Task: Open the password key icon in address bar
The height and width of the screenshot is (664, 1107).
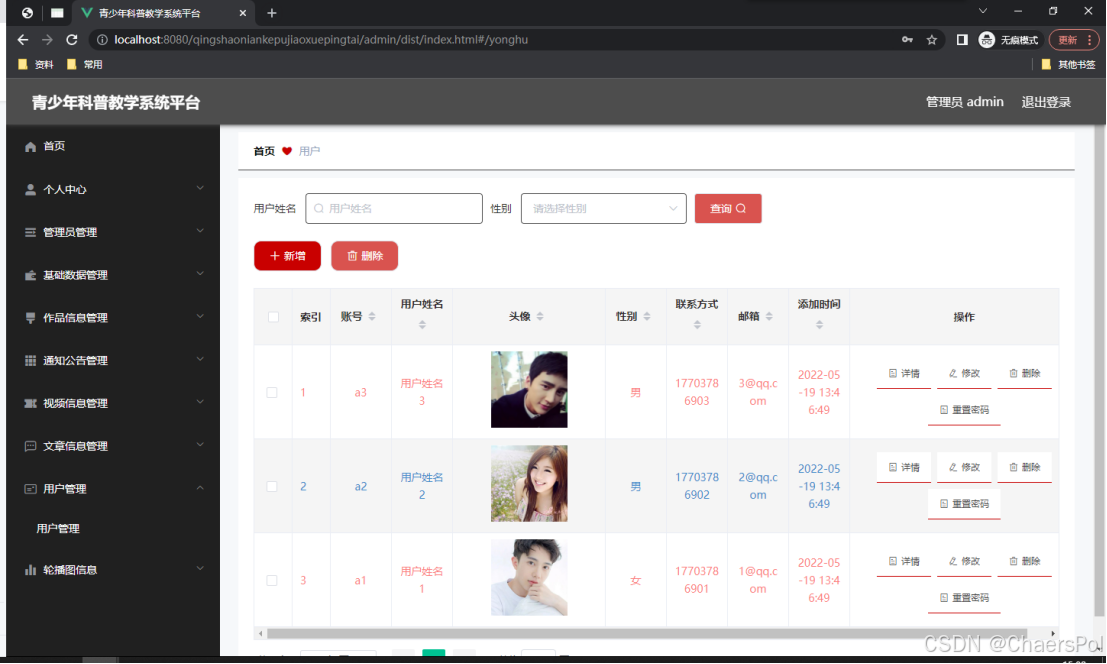Action: [x=907, y=40]
